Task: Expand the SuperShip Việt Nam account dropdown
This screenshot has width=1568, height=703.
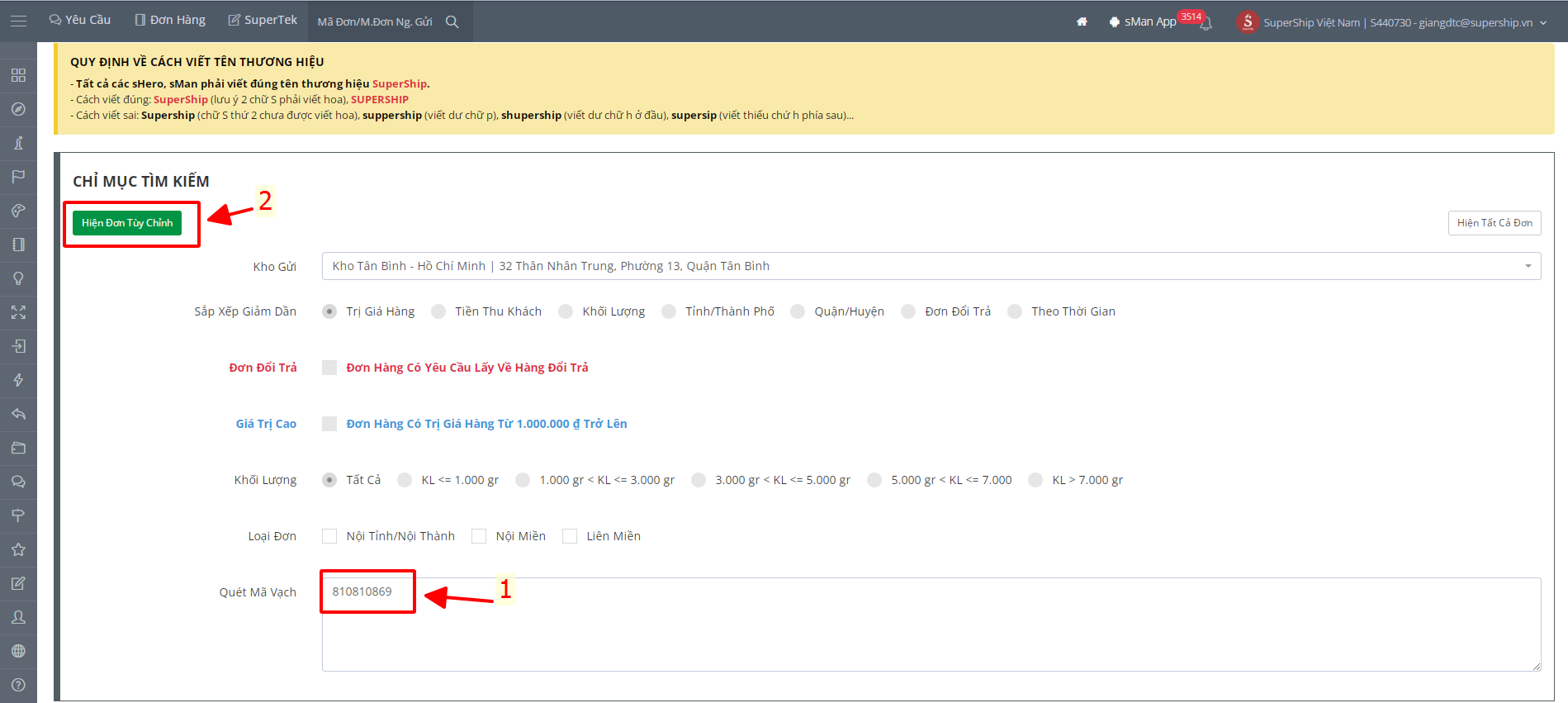Action: pos(1405,22)
